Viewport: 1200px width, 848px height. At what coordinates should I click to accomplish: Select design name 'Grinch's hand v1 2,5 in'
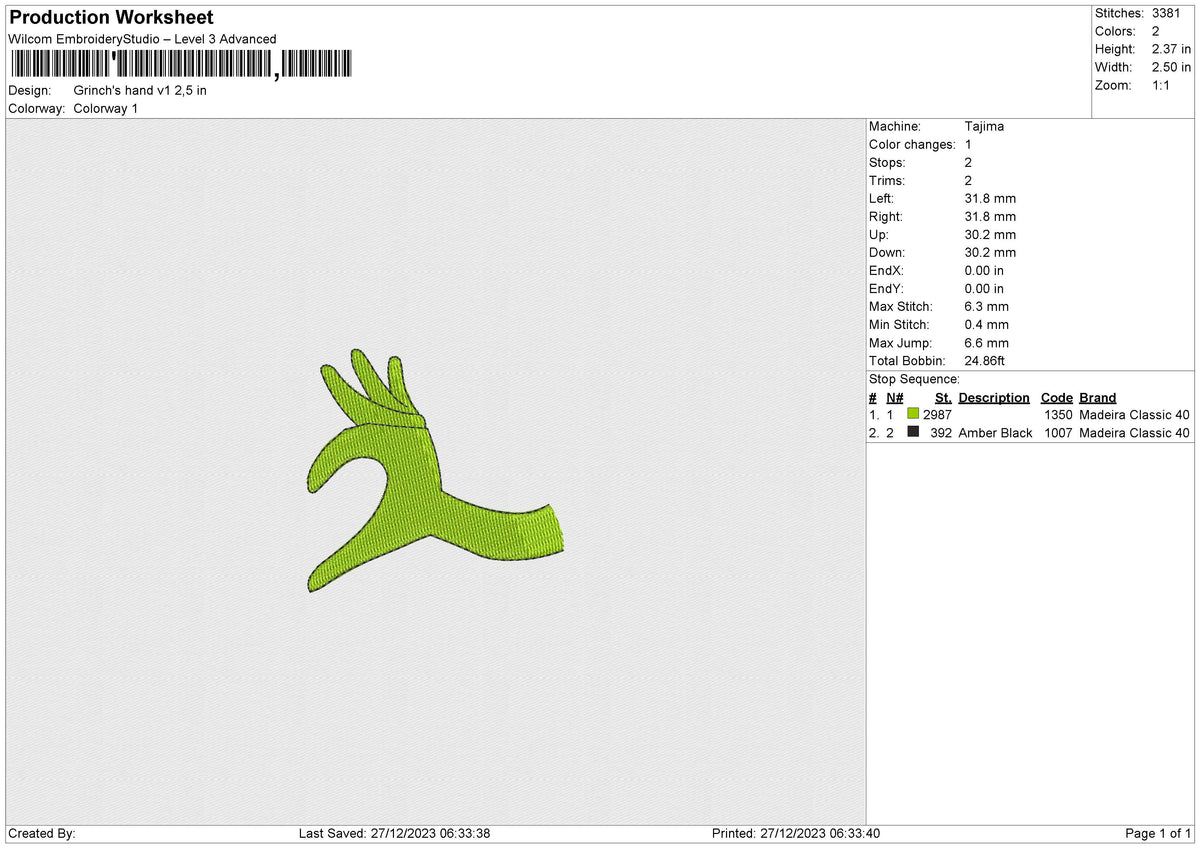click(140, 90)
